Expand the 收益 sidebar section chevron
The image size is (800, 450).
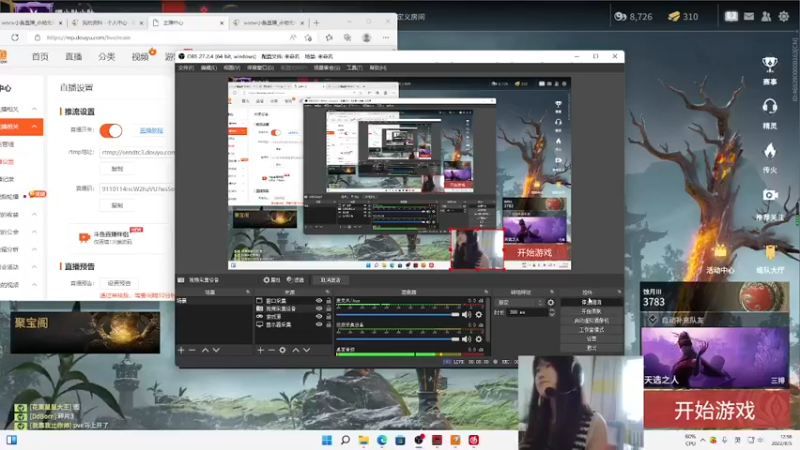click(34, 214)
